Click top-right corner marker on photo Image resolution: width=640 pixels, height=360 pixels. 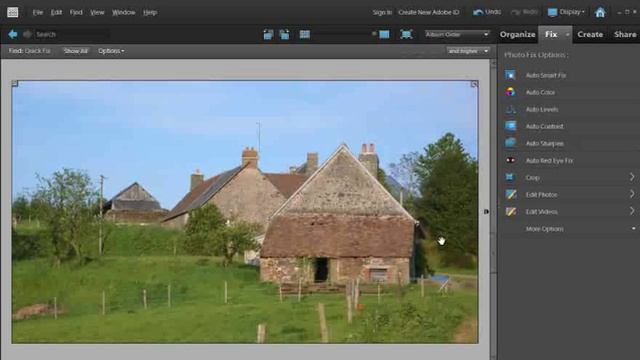click(474, 84)
